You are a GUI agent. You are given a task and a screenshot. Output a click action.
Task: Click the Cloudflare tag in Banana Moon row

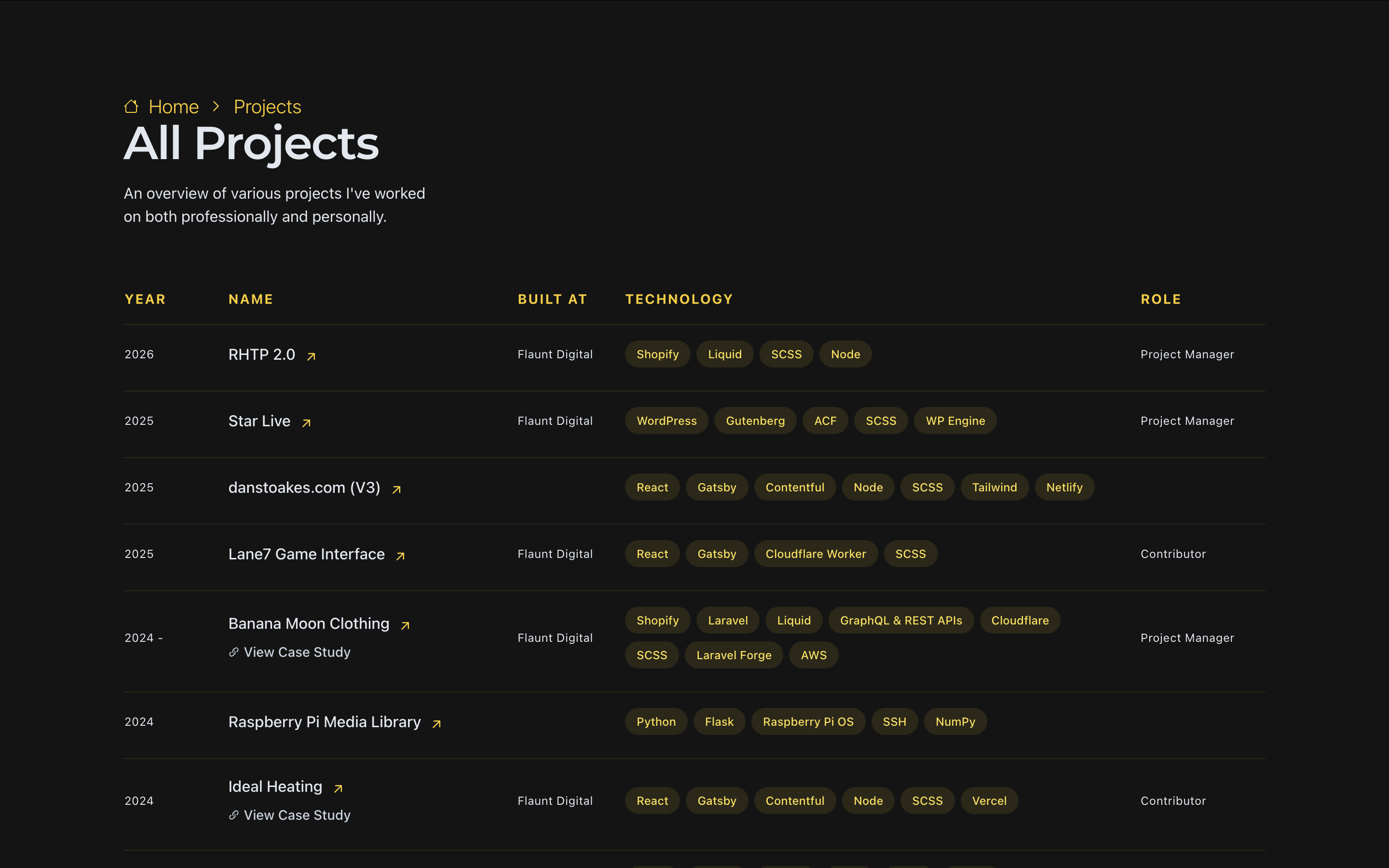click(1020, 621)
